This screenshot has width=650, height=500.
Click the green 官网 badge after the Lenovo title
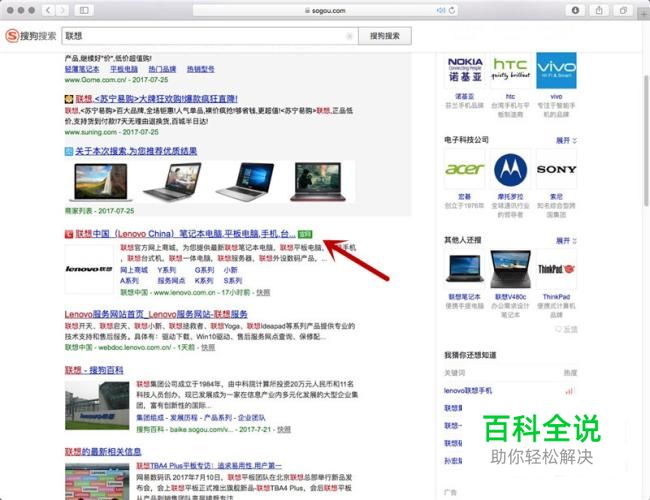pos(305,234)
